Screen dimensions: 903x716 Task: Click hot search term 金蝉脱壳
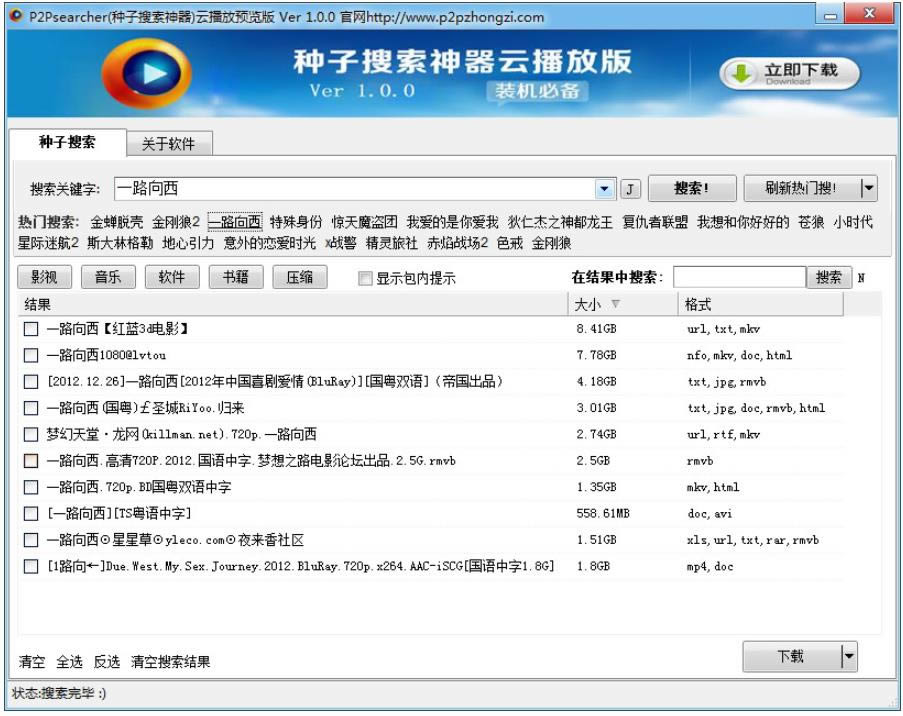coord(117,222)
